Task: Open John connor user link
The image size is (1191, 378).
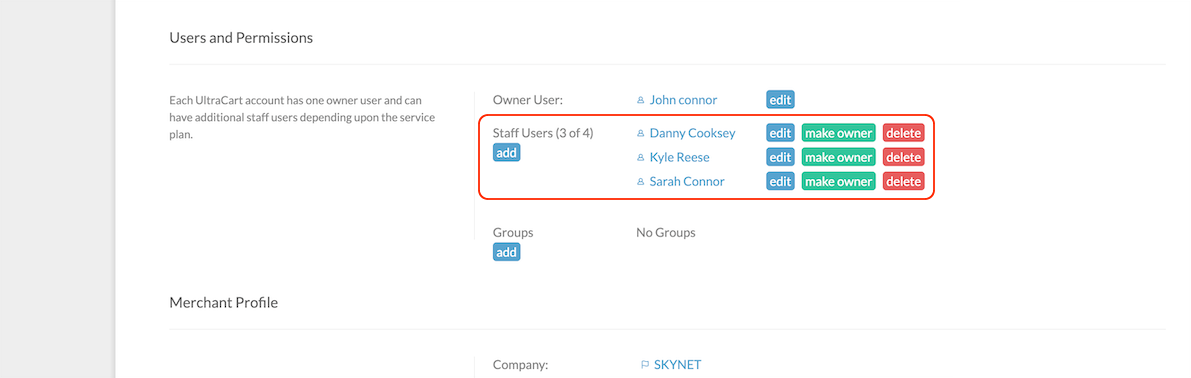Action: 683,100
